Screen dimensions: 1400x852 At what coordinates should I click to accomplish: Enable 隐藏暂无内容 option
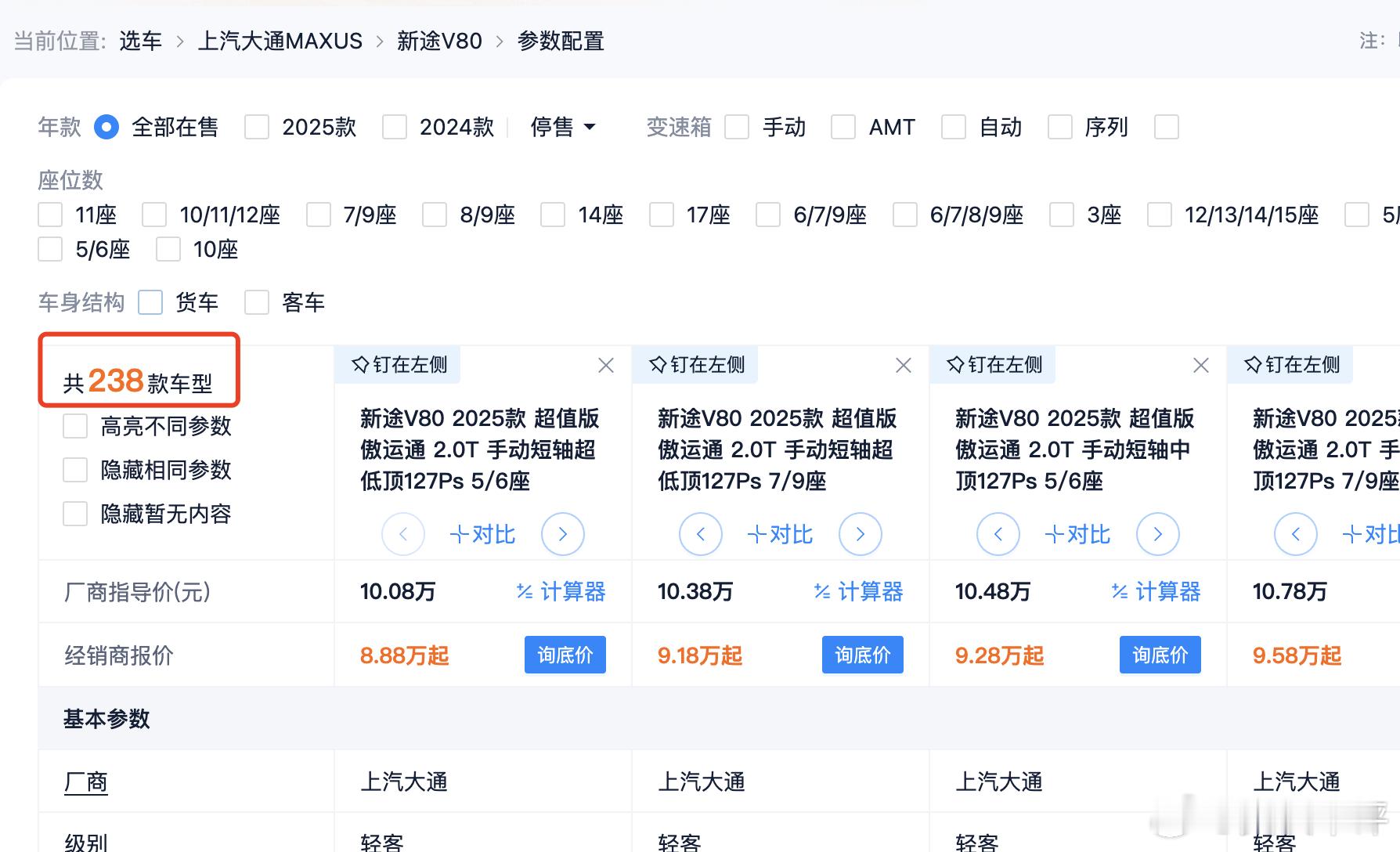click(75, 514)
